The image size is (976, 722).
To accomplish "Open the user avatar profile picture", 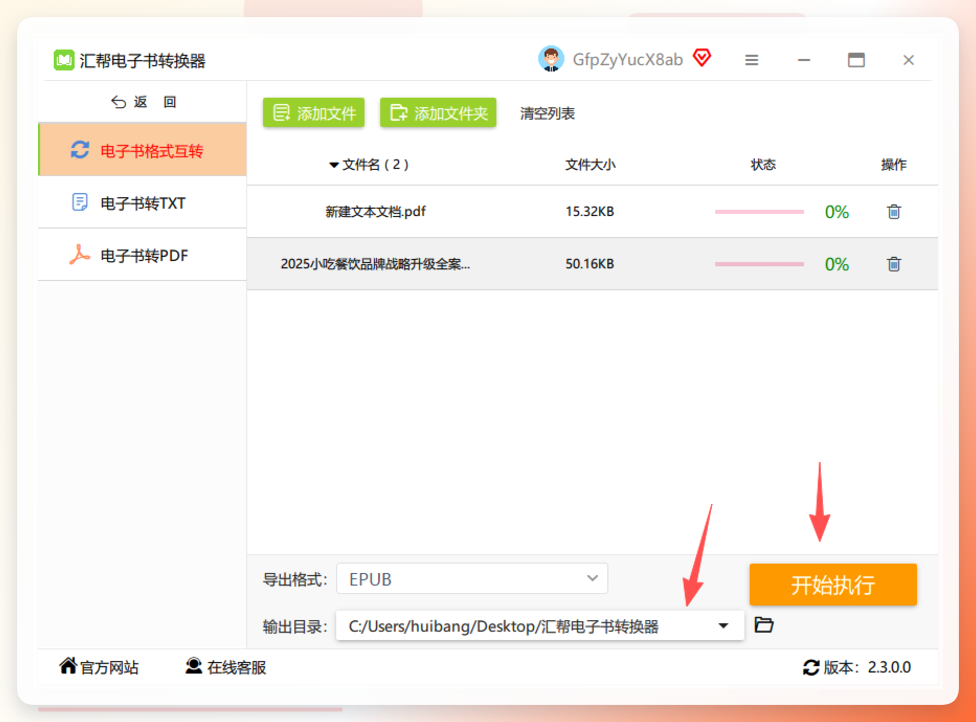I will click(551, 59).
